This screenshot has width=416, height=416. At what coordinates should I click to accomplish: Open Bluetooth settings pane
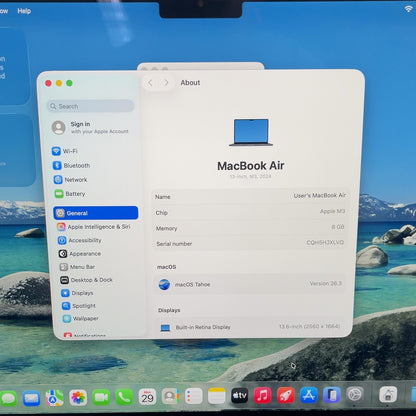click(x=71, y=165)
